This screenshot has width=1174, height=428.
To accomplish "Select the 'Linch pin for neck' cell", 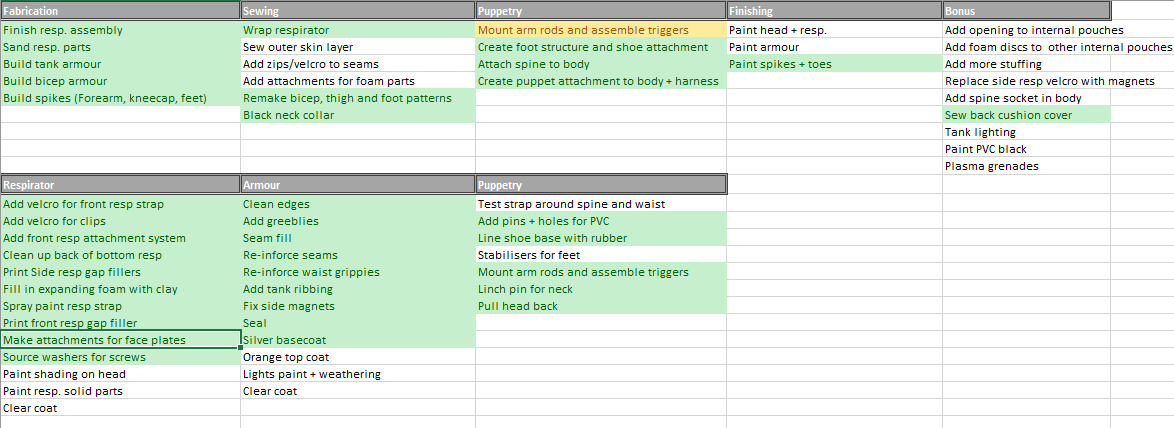I will click(600, 289).
